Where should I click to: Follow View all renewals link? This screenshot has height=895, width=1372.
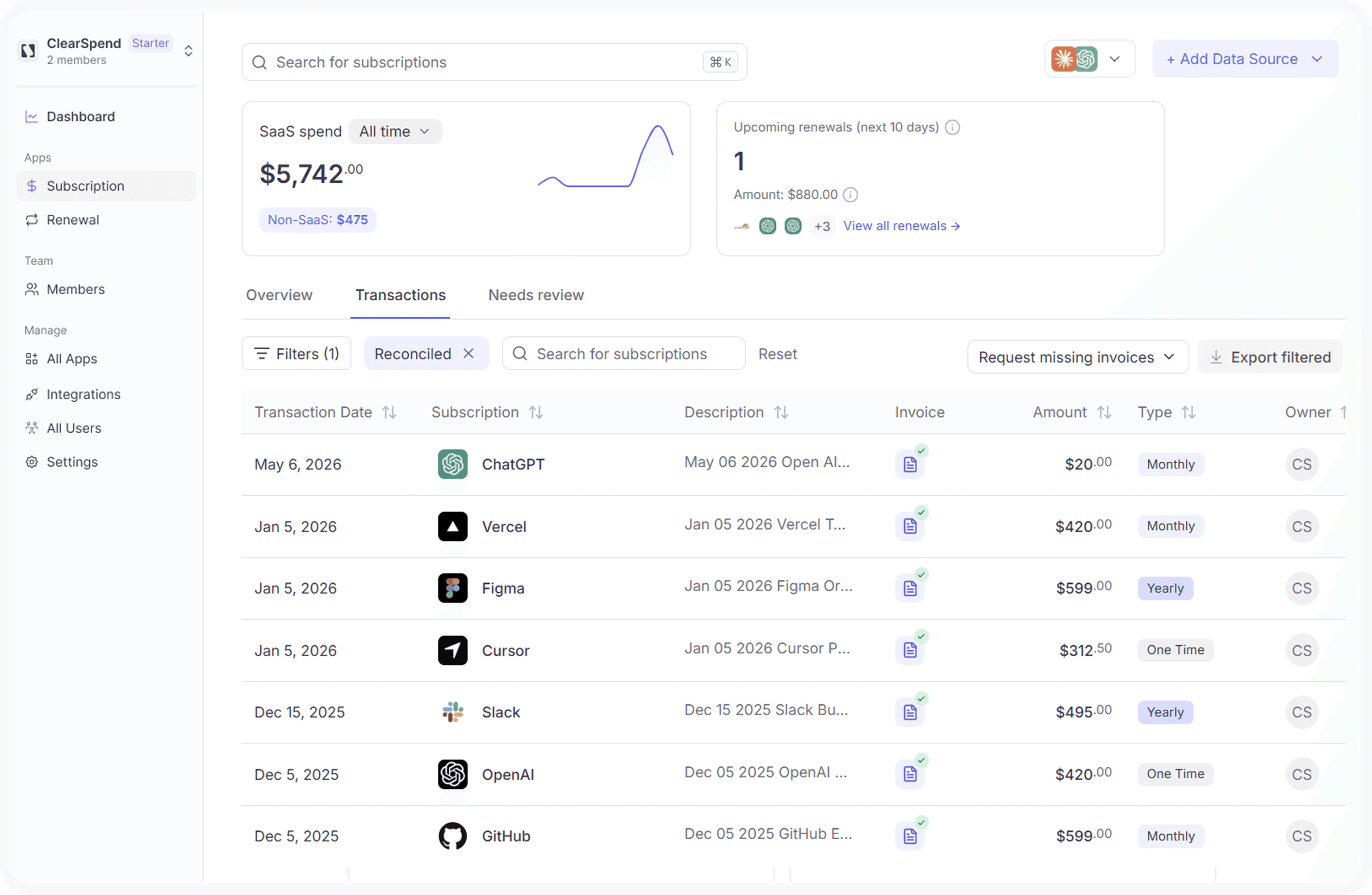coord(902,226)
